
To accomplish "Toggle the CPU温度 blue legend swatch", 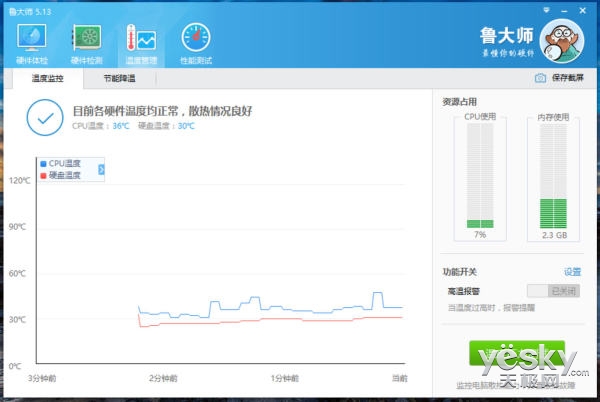I will 43,164.
